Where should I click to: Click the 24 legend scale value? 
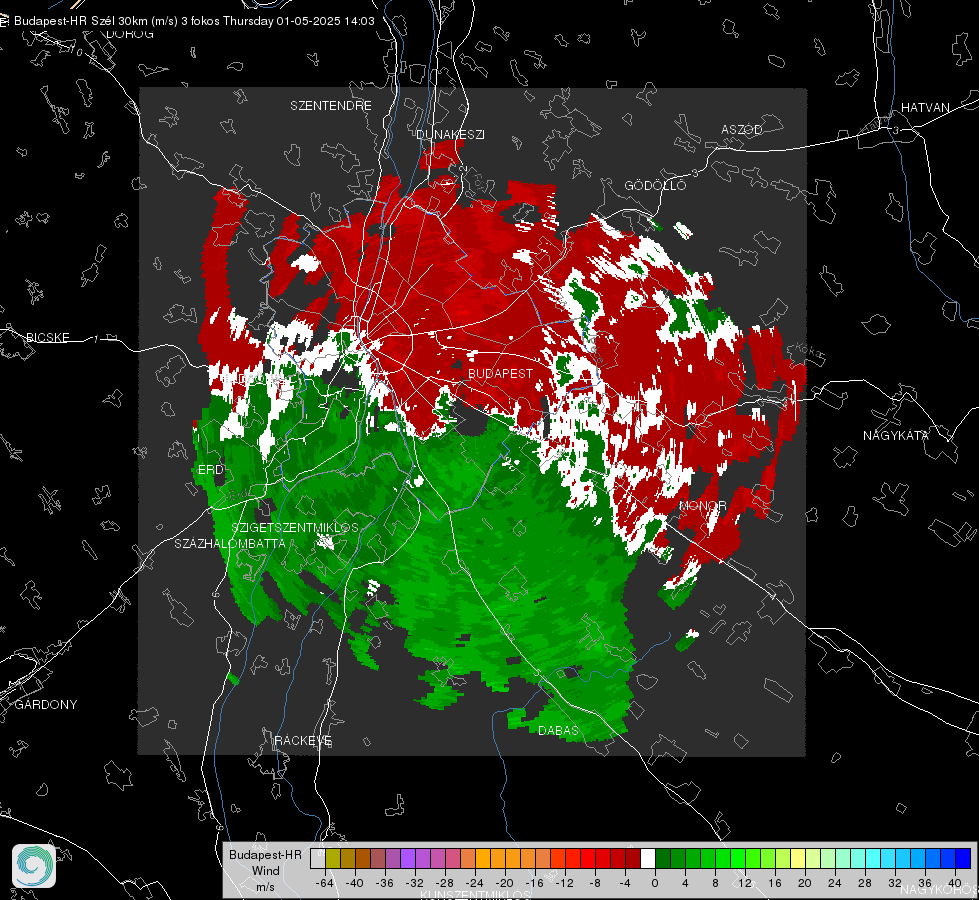(x=835, y=883)
